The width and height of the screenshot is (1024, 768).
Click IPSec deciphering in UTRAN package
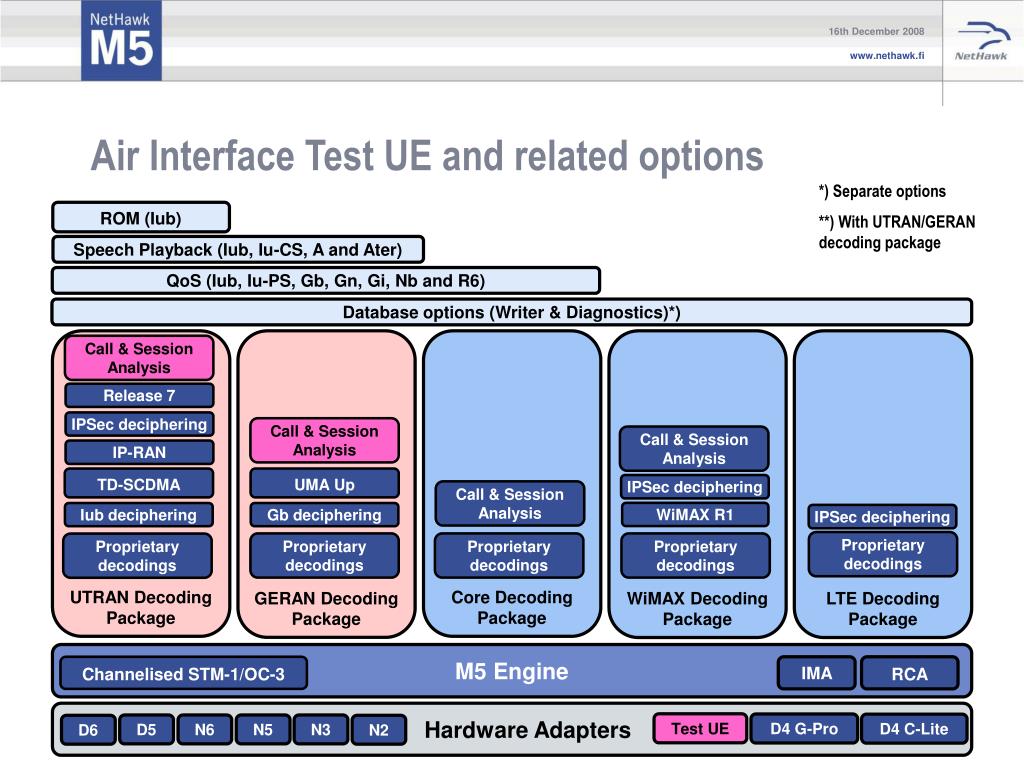138,424
